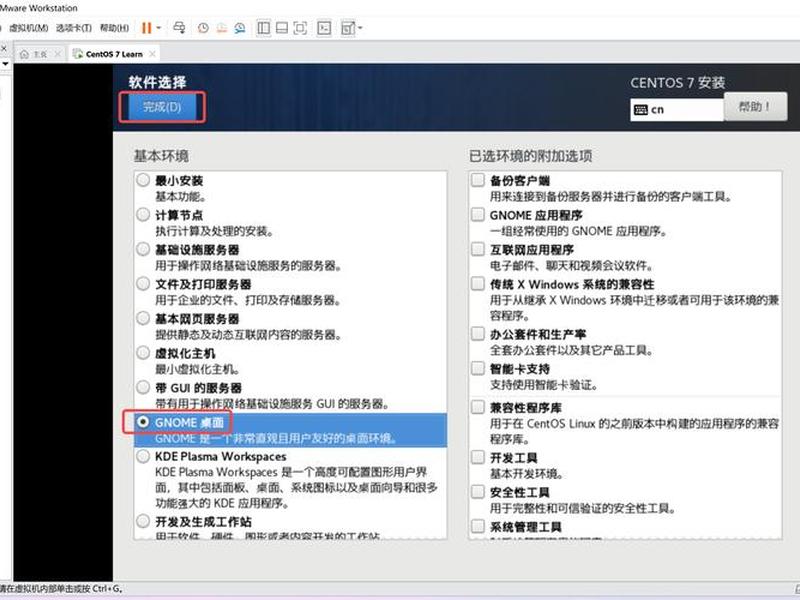Select the 虚拟化主机 radio button
This screenshot has width=800, height=600.
tap(143, 353)
